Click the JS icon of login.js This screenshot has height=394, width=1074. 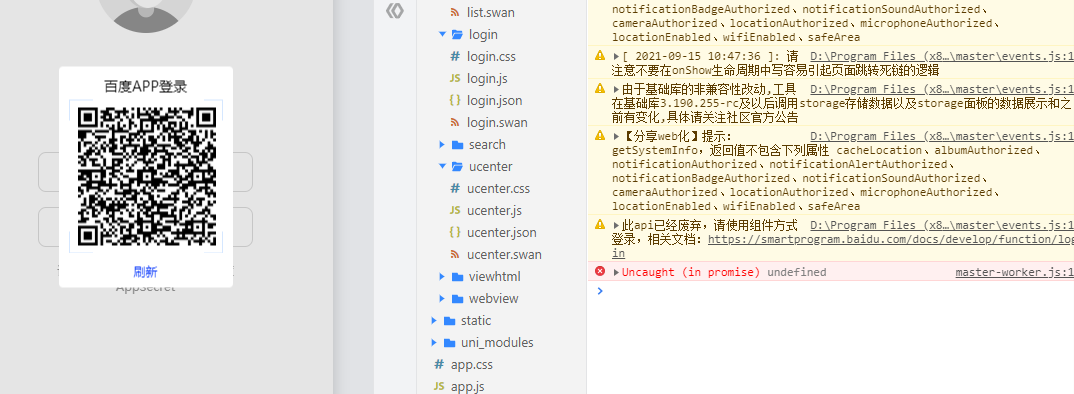pyautogui.click(x=455, y=78)
